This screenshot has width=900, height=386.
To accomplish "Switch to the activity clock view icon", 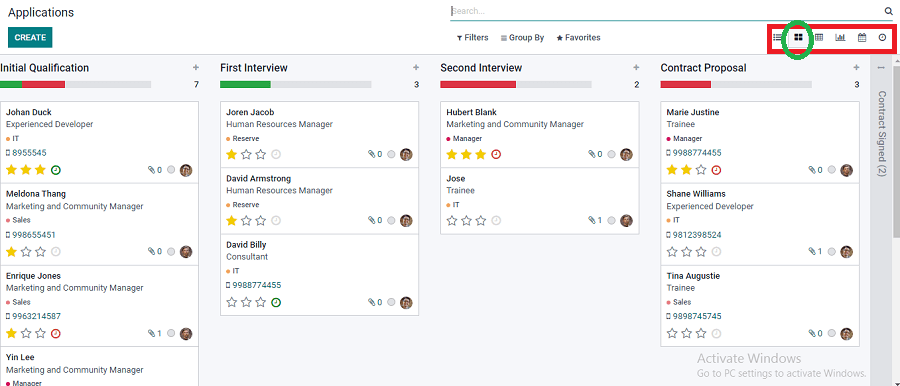I will click(x=883, y=37).
